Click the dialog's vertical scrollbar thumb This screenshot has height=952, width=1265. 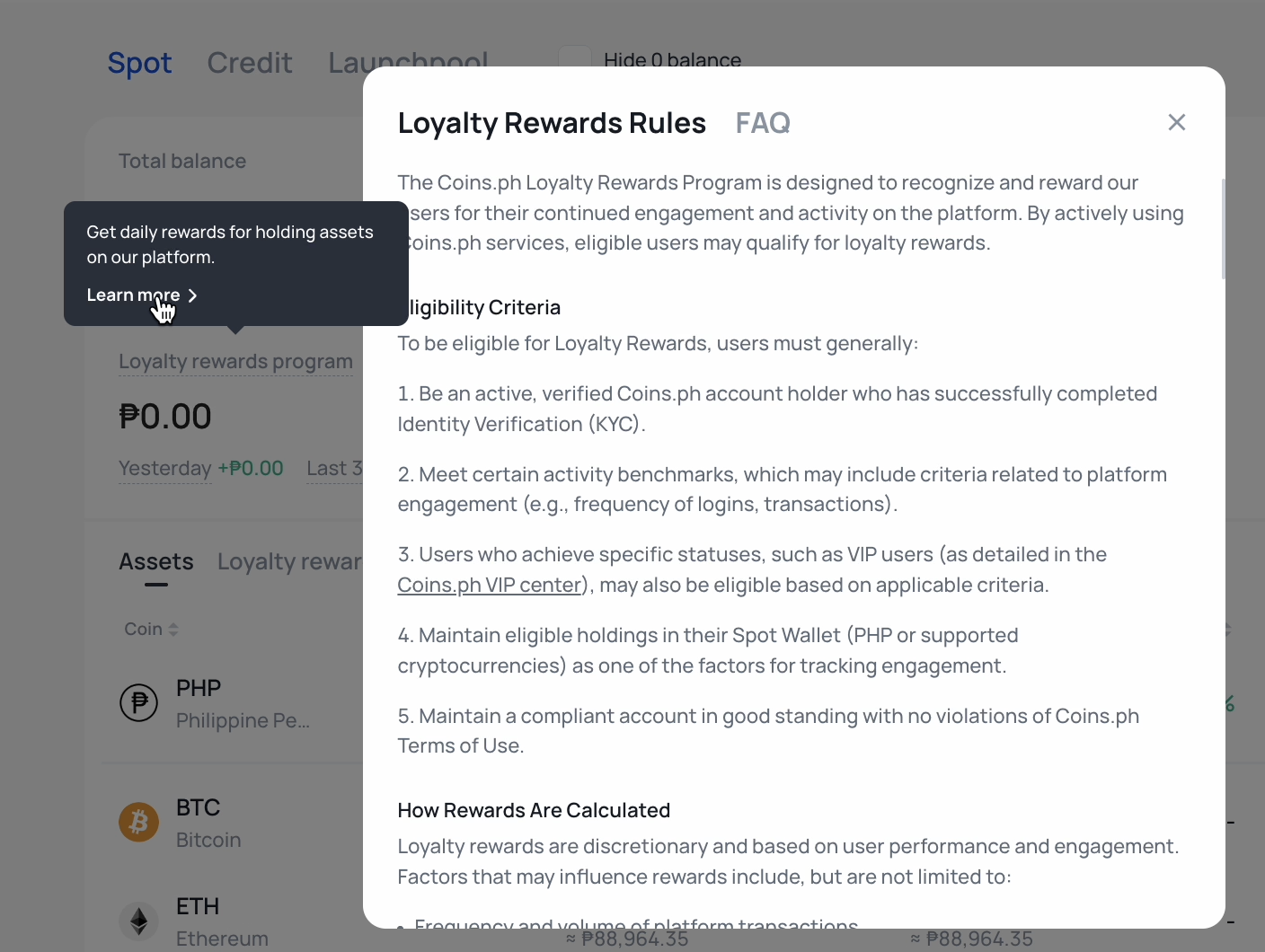[x=1223, y=229]
